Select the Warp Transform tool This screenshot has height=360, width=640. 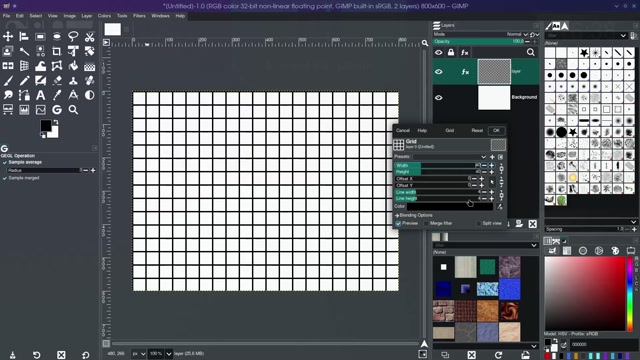[40, 66]
